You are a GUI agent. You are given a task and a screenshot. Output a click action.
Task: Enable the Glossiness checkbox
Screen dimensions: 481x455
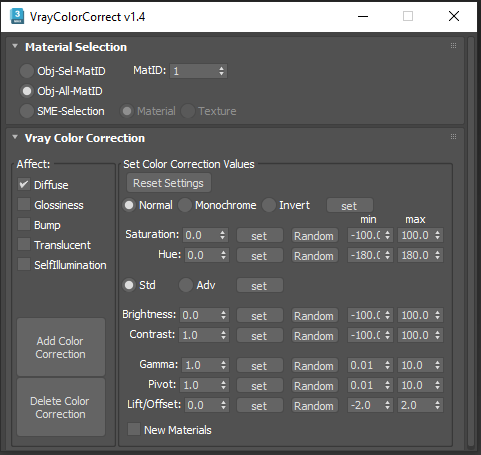[x=24, y=204]
